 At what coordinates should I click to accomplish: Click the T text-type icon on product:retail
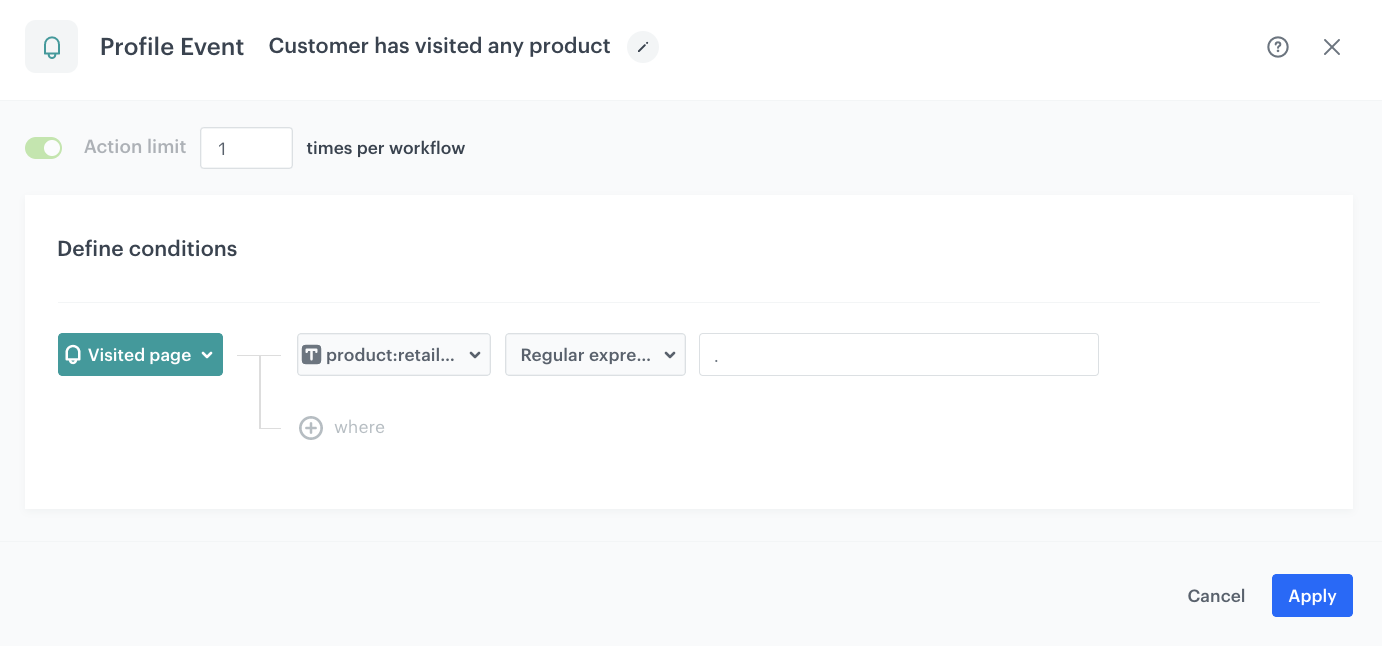313,354
